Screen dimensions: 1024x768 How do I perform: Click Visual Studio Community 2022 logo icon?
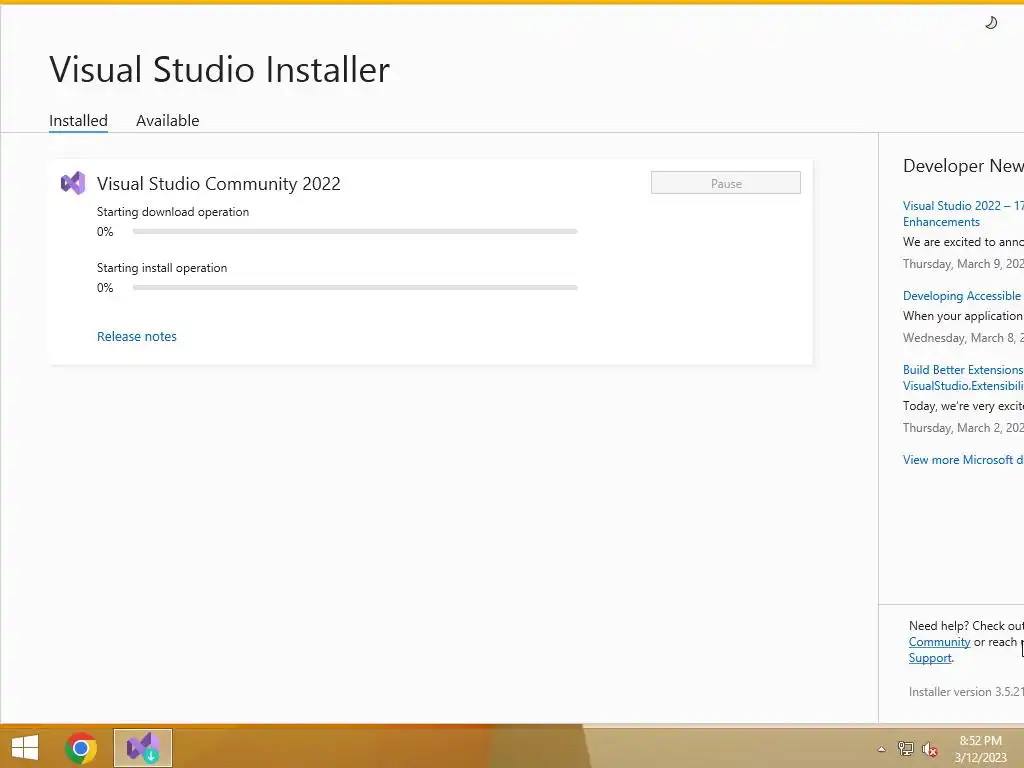(x=73, y=183)
